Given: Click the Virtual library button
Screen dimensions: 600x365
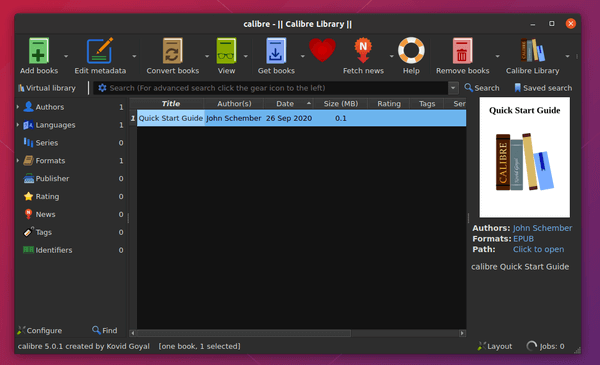Looking at the screenshot, I should point(47,88).
